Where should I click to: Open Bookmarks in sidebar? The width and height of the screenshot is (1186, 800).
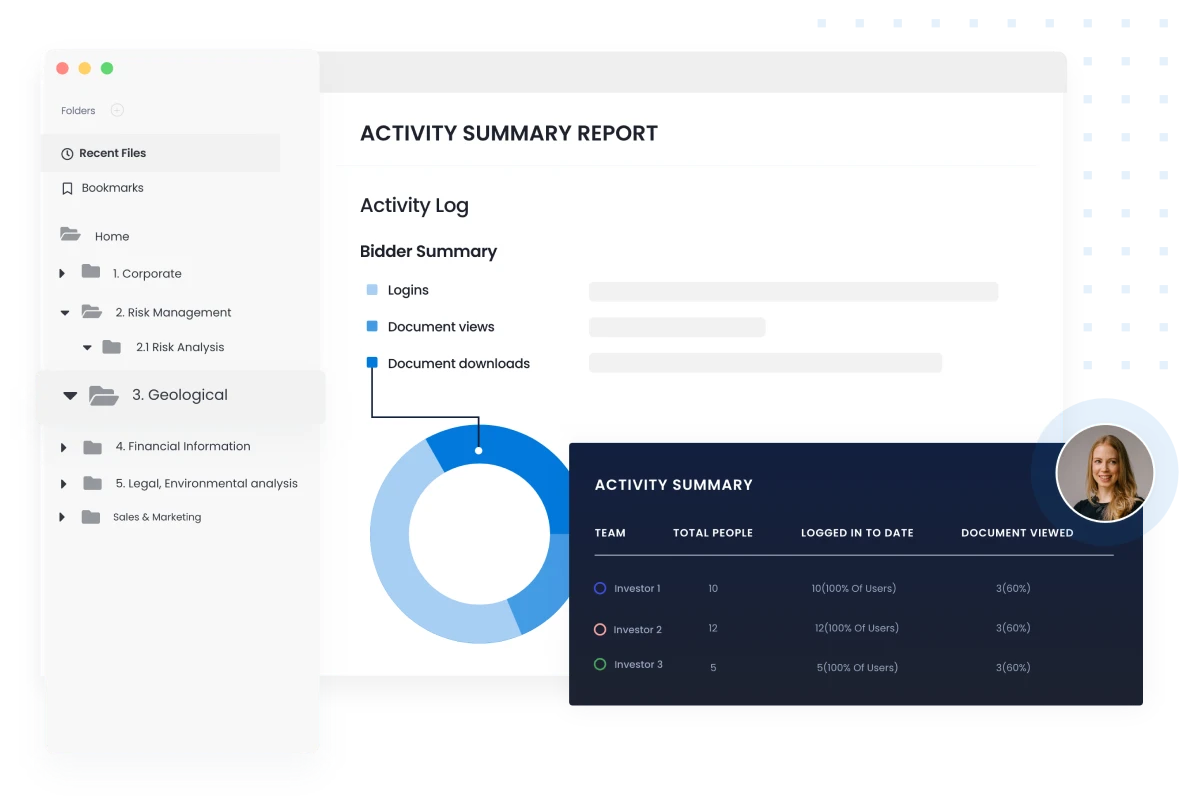(x=113, y=188)
